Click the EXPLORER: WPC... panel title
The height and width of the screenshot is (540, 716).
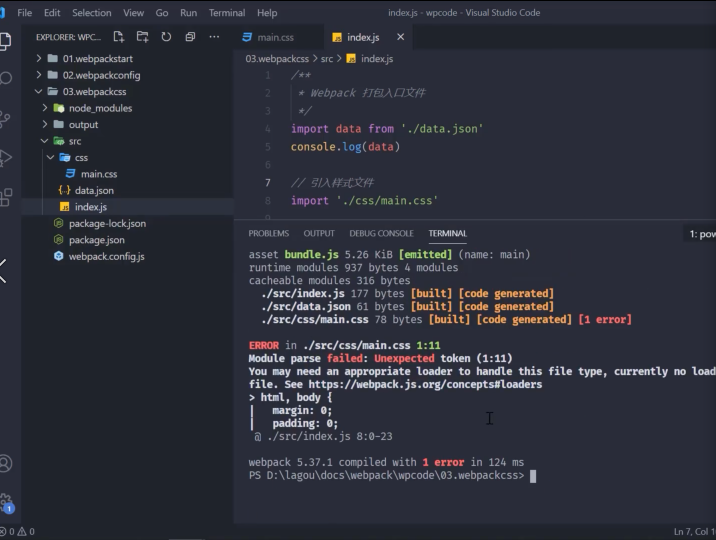[68, 37]
